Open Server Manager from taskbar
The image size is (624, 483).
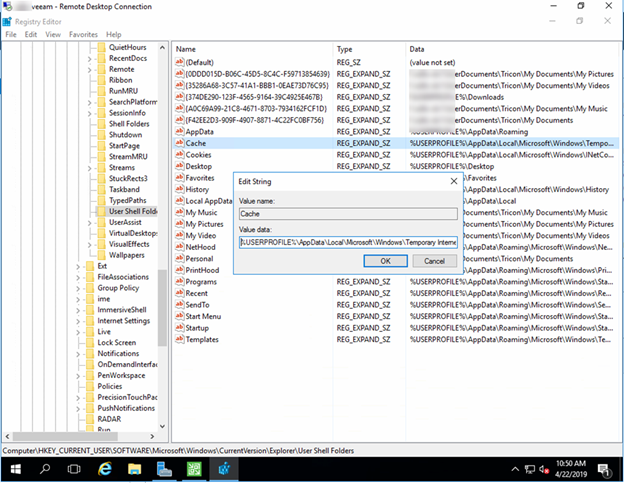tap(164, 469)
